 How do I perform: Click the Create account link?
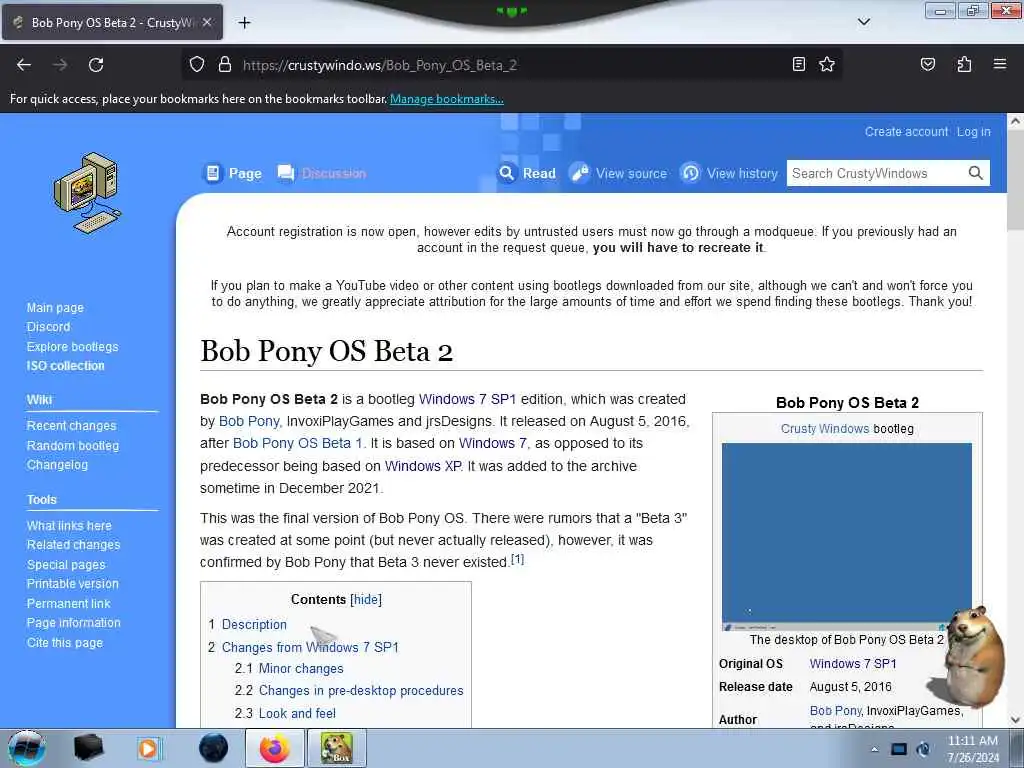906,131
